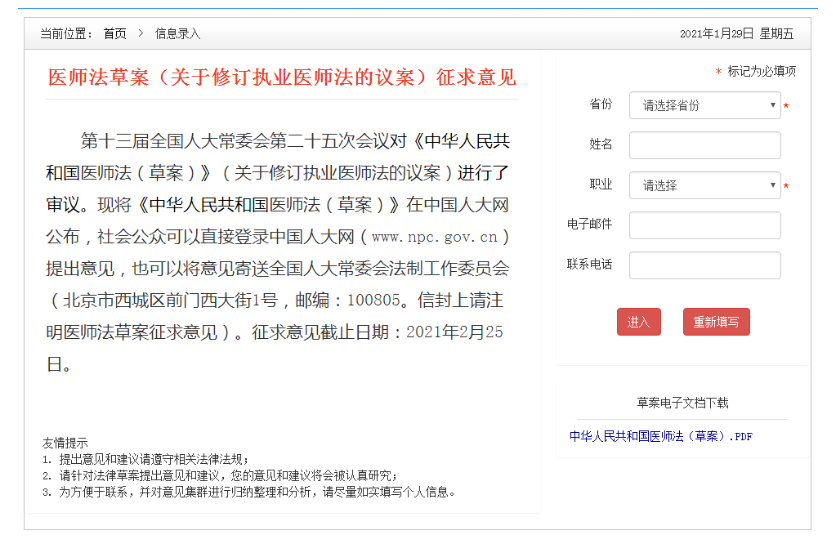Image resolution: width=833 pixels, height=544 pixels.
Task: Click the red title 医师法草案 征求意见
Action: click(282, 78)
